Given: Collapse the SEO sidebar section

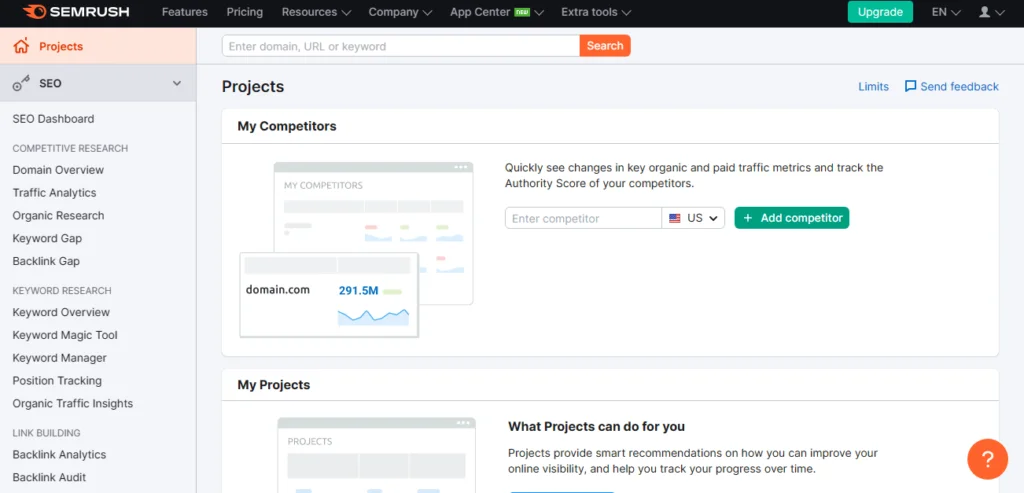Looking at the screenshot, I should point(177,84).
